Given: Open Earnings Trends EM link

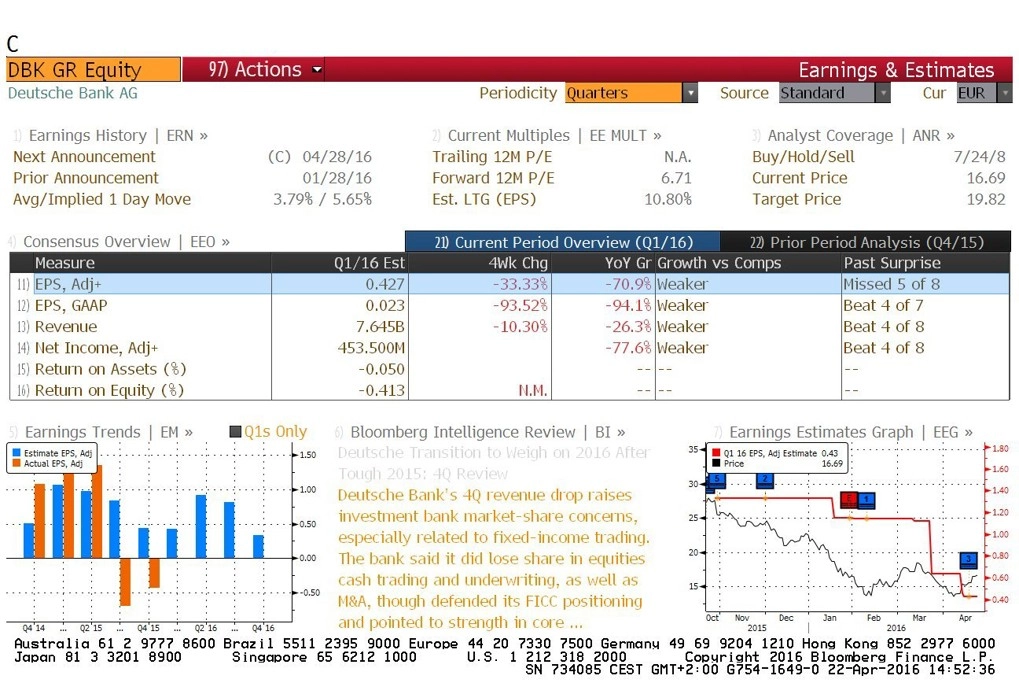Looking at the screenshot, I should [109, 432].
